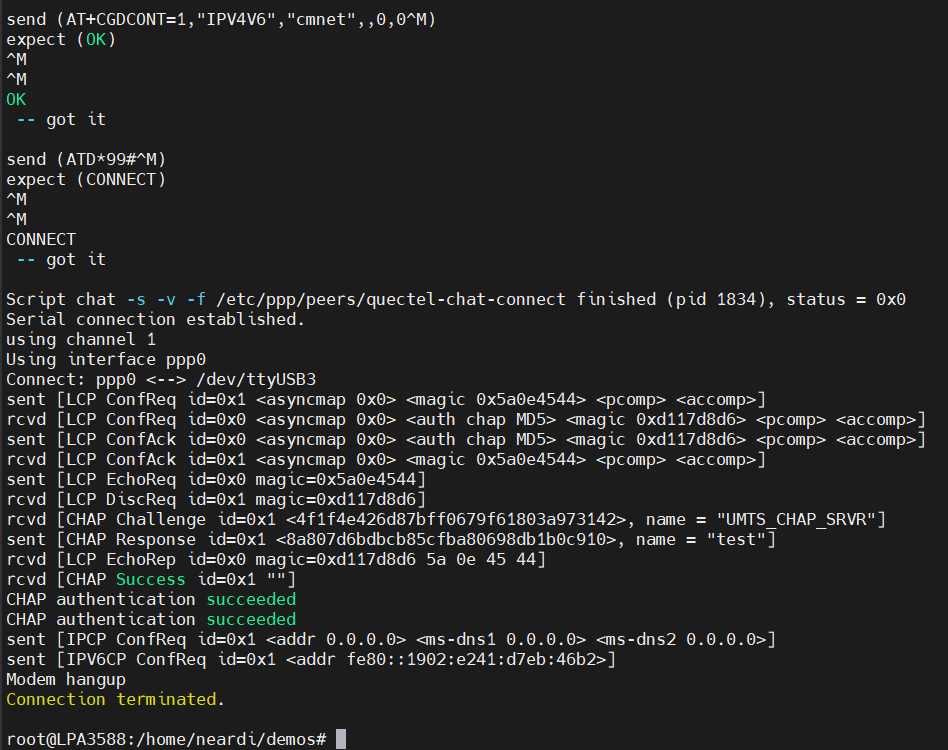Click the 'using channel 1' line

click(x=81, y=340)
